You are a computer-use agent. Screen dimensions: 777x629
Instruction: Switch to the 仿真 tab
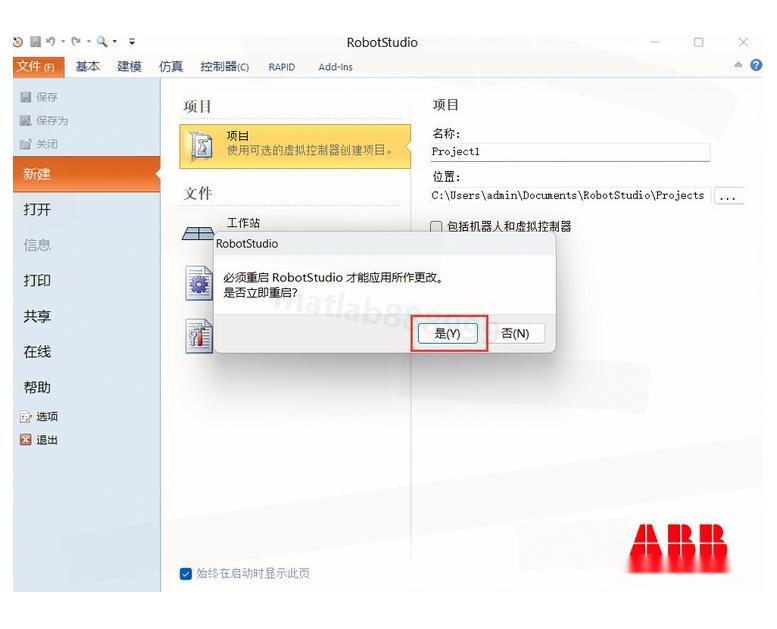click(x=171, y=66)
